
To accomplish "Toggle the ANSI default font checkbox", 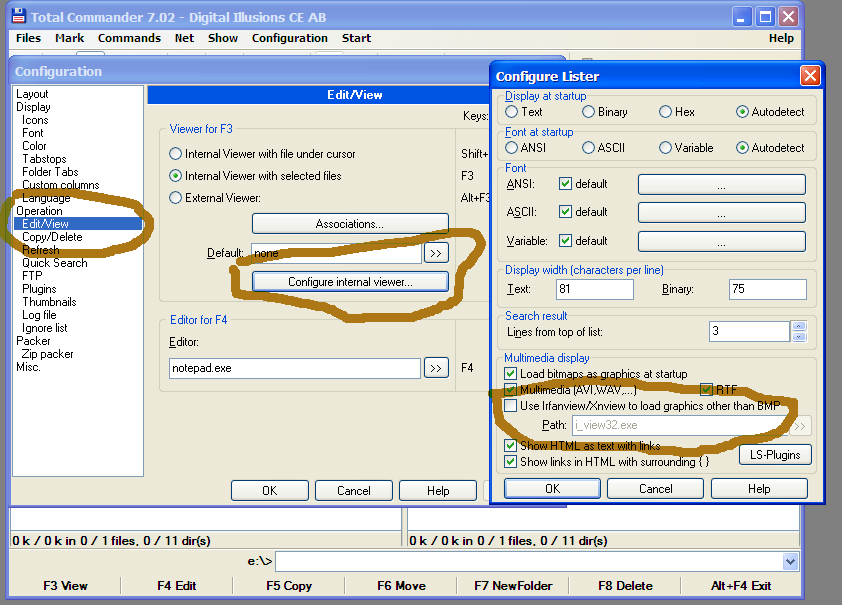I will [x=565, y=184].
